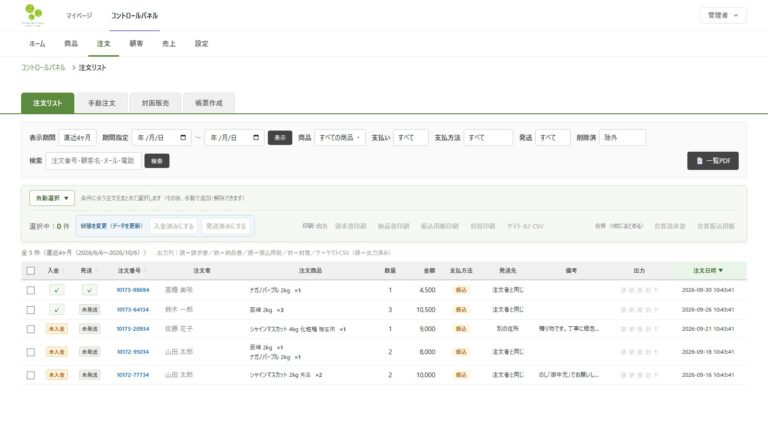Switch to マイページ top tab

79,16
